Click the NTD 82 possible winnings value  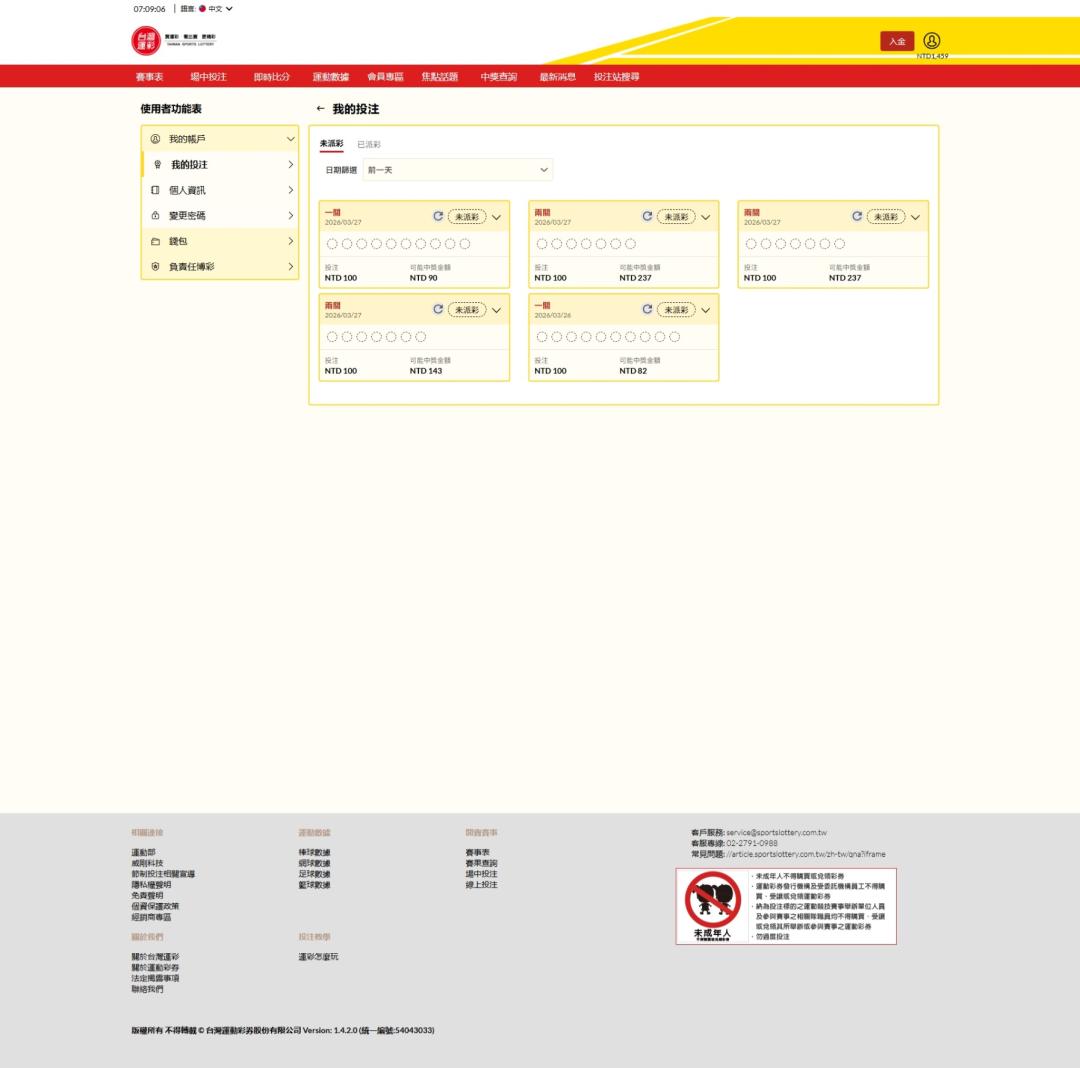633,370
